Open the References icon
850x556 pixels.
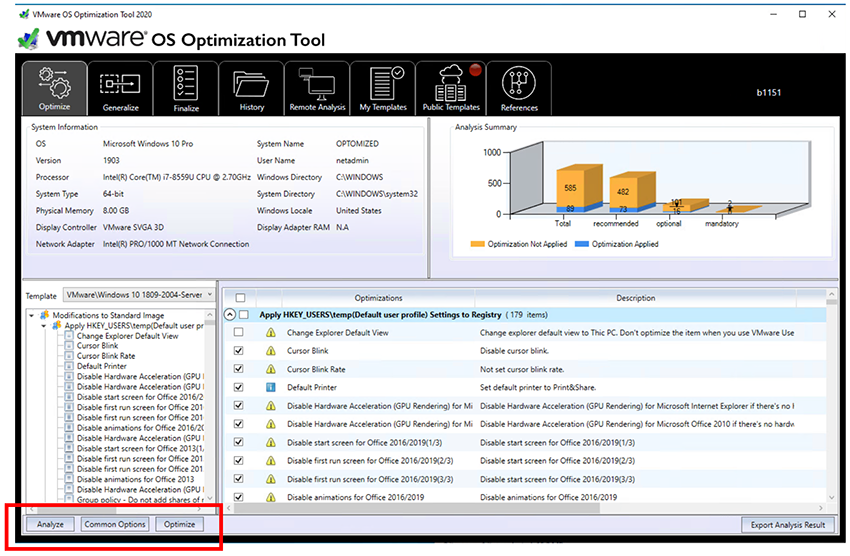pyautogui.click(x=518, y=83)
